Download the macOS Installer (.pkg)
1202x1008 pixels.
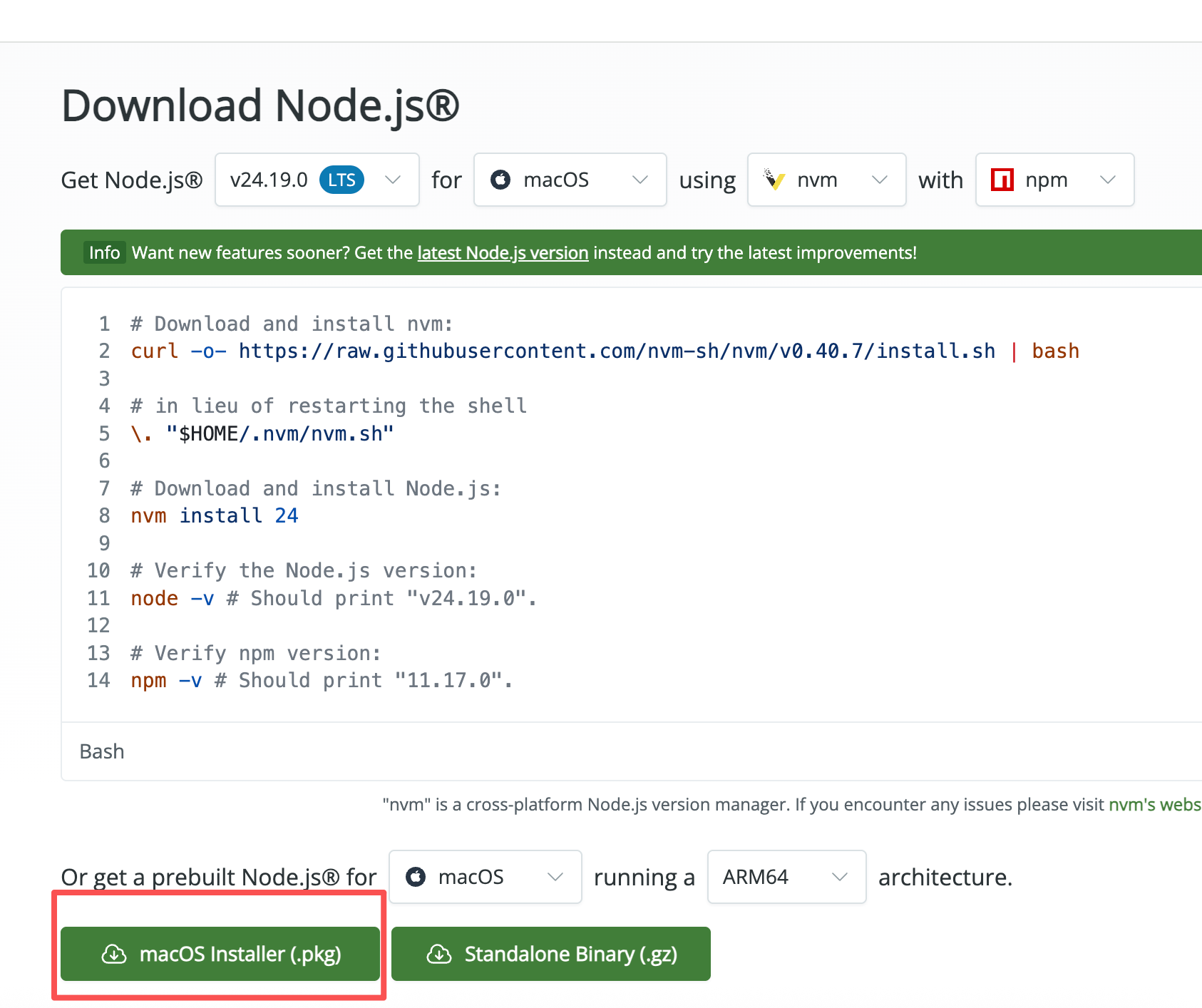tap(220, 954)
